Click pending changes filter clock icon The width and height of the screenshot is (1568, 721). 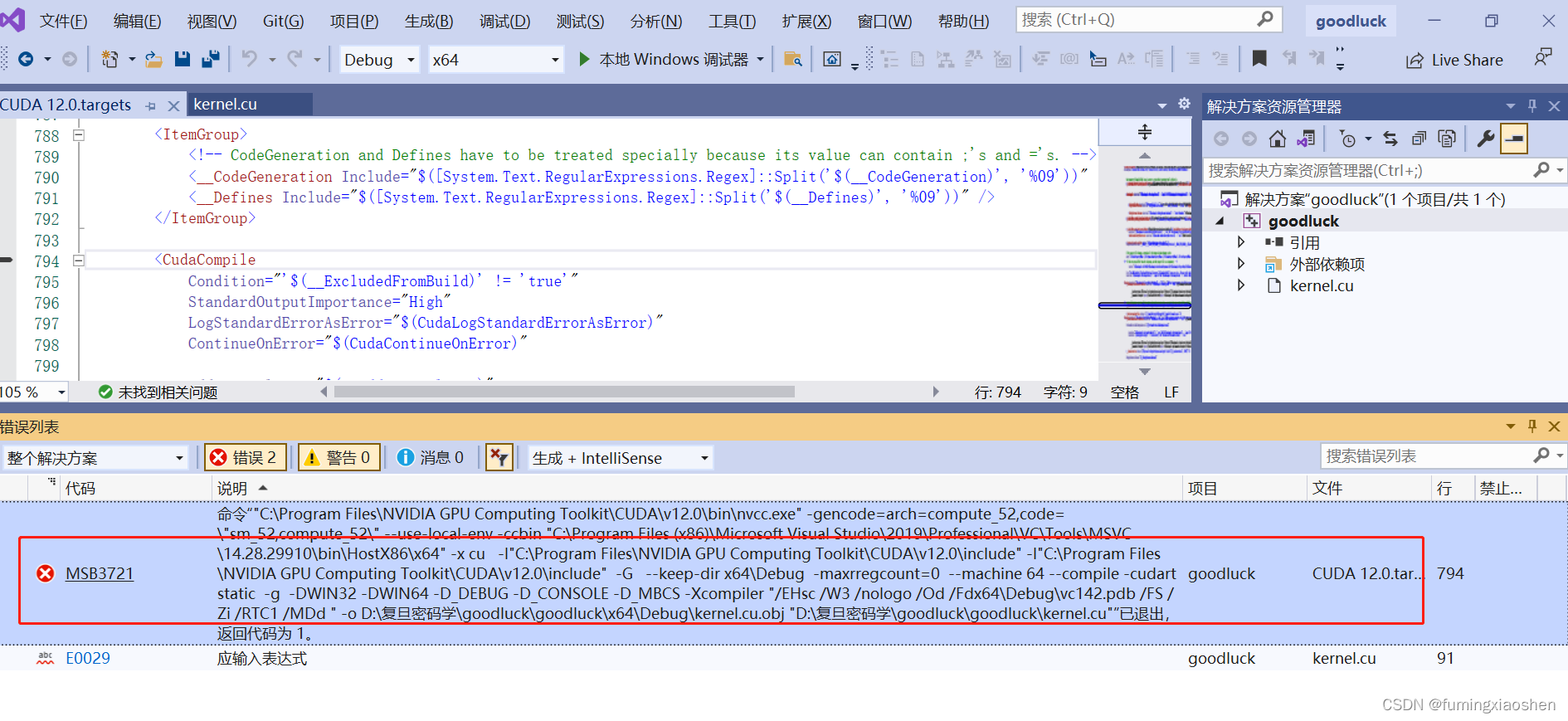[1348, 139]
